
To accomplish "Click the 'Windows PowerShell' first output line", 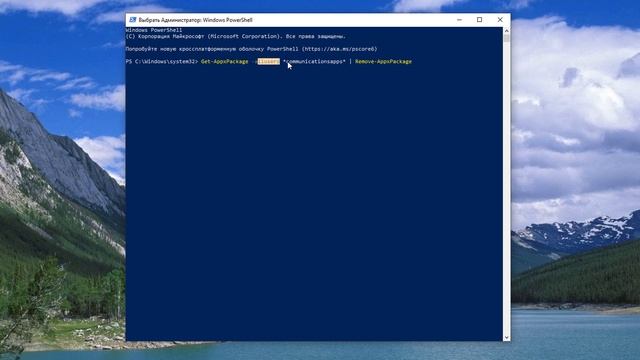I will click(x=154, y=30).
